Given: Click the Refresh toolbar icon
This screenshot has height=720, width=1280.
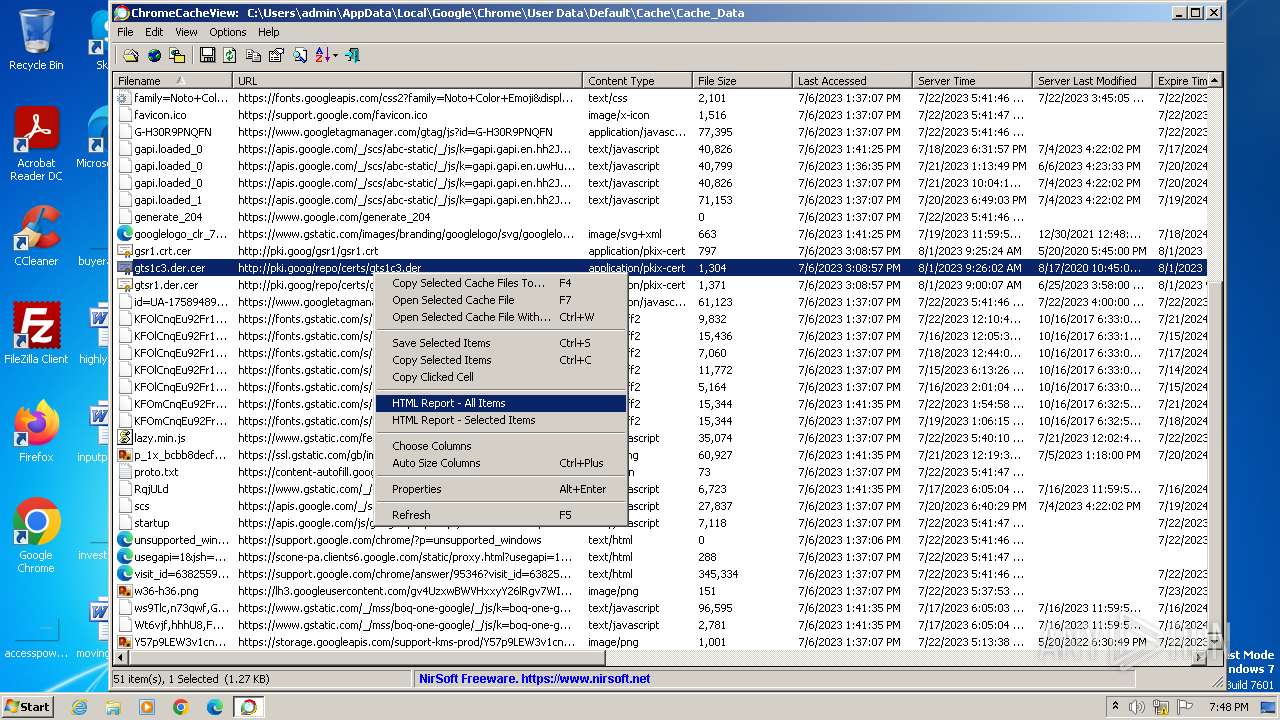Looking at the screenshot, I should tap(230, 55).
